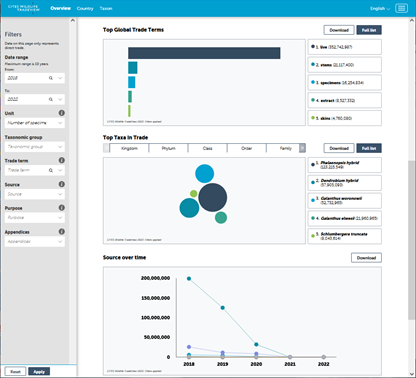The height and width of the screenshot is (378, 416).
Task: Select Galanthus woronowii legend entry
Action: pyautogui.click(x=344, y=200)
